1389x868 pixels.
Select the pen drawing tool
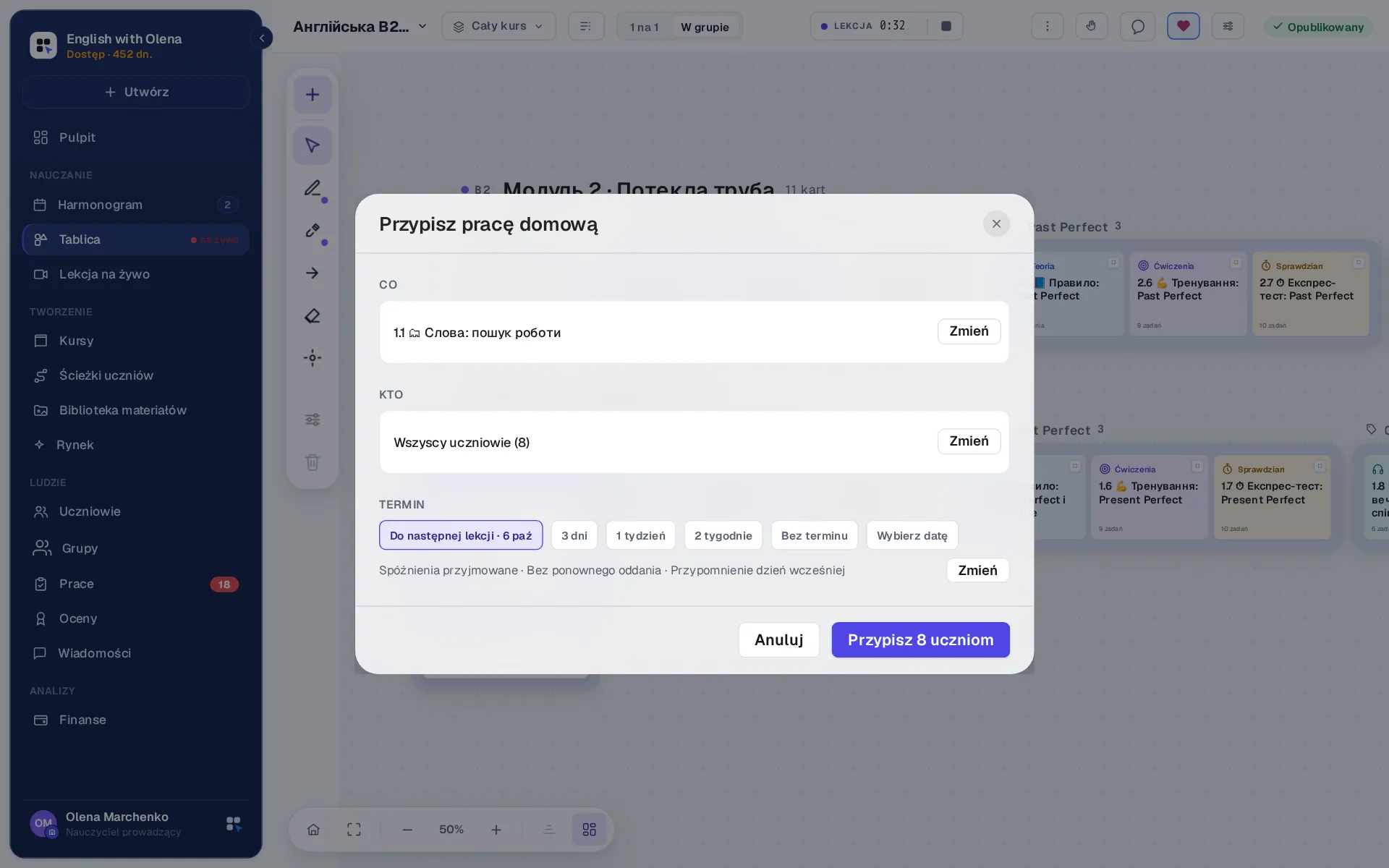tap(313, 189)
